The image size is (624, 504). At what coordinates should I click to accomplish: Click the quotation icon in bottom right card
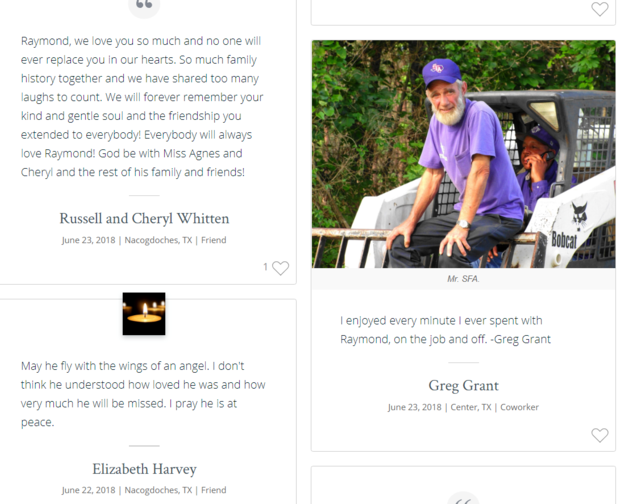tap(463, 498)
